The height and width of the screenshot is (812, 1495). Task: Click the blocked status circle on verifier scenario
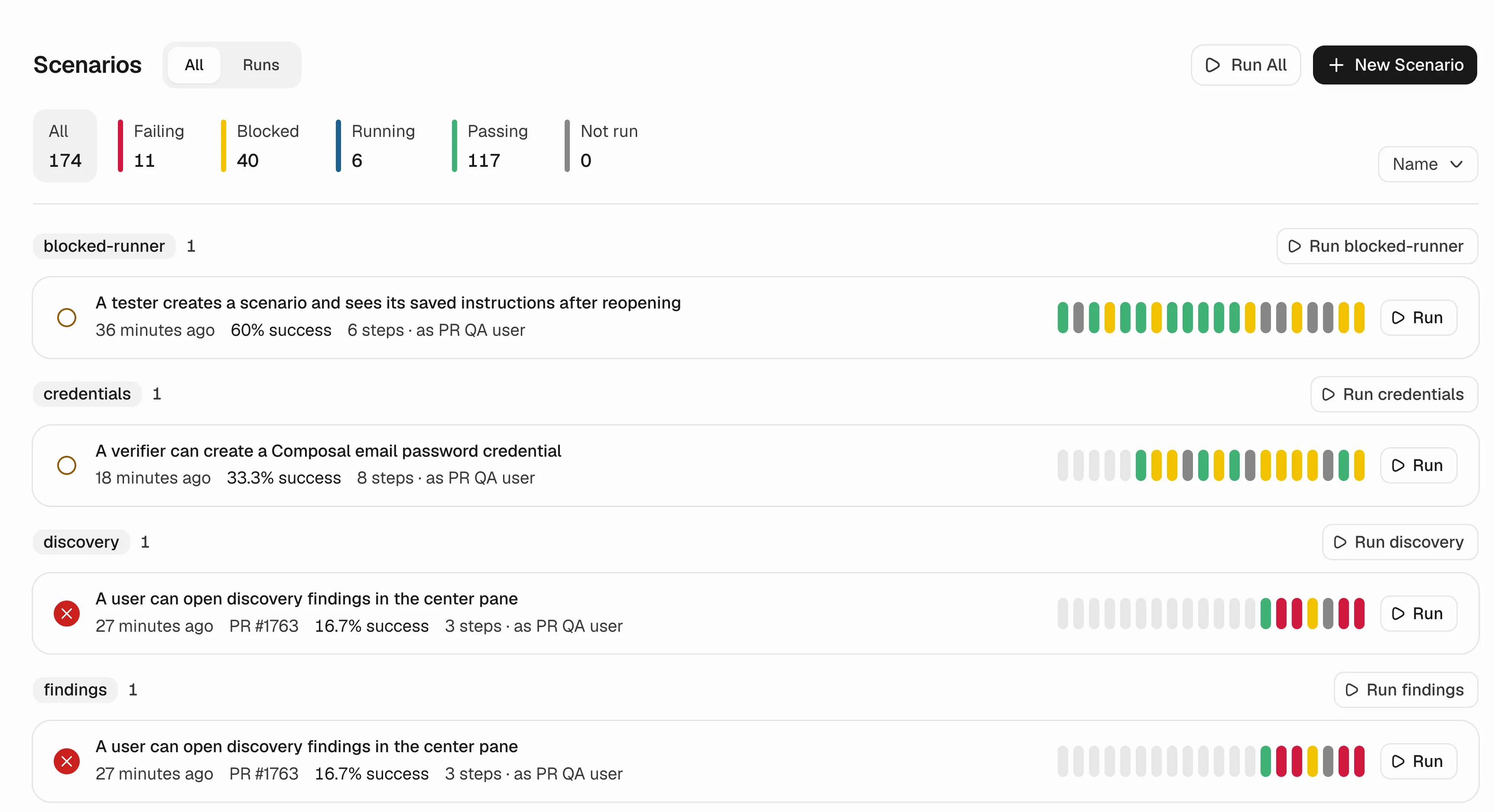click(x=67, y=465)
